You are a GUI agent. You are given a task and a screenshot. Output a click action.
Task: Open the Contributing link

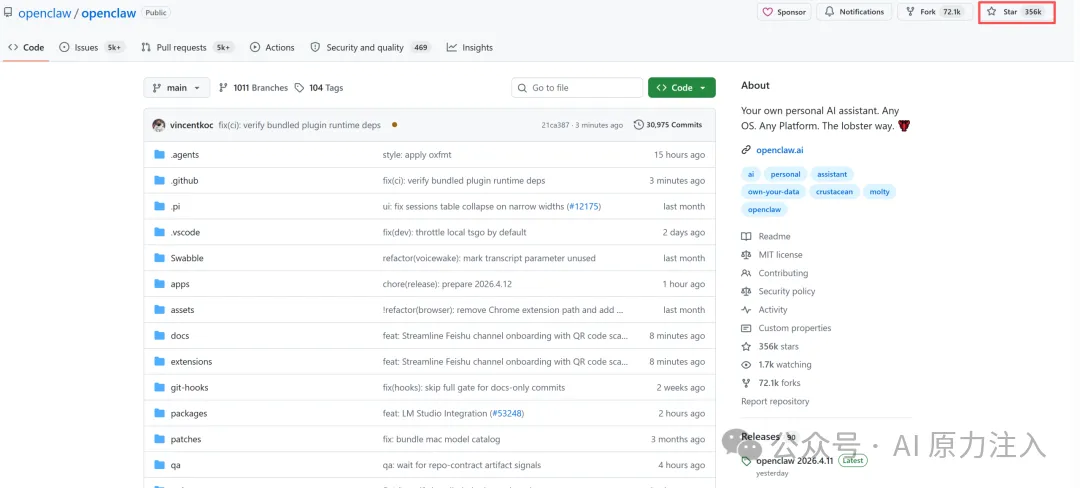pos(775,273)
